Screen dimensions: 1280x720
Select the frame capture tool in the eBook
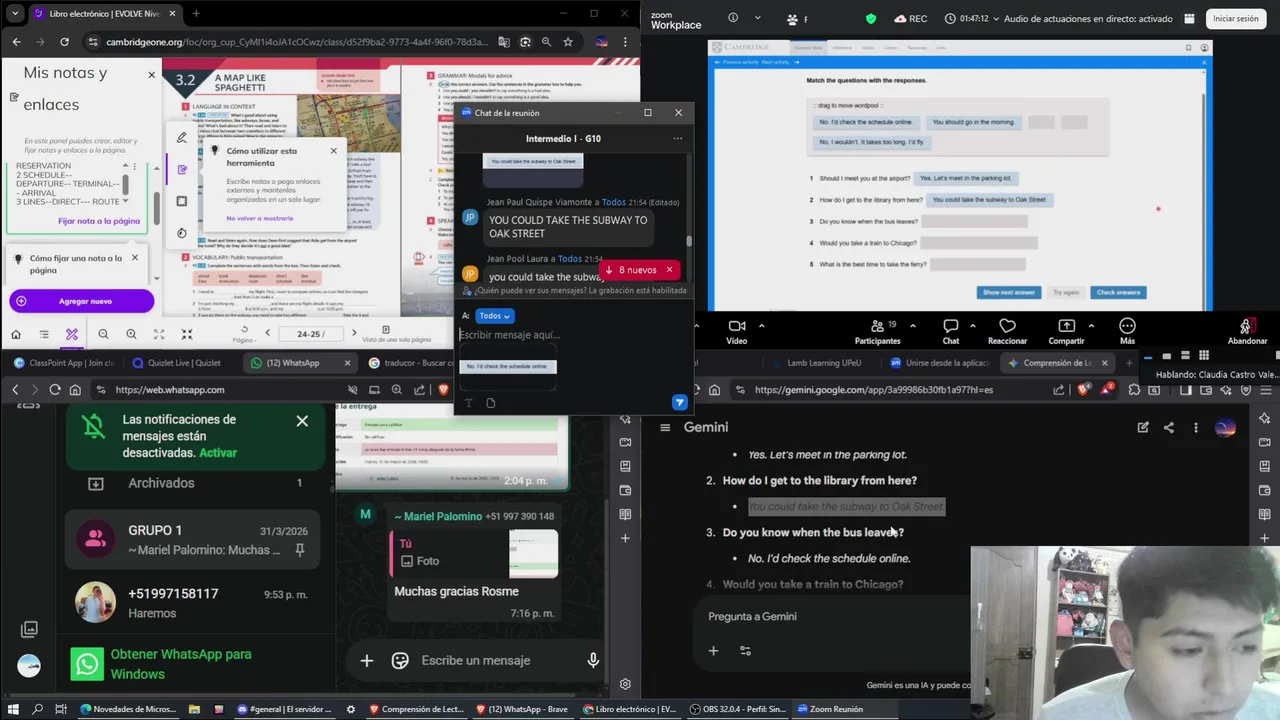click(181, 201)
